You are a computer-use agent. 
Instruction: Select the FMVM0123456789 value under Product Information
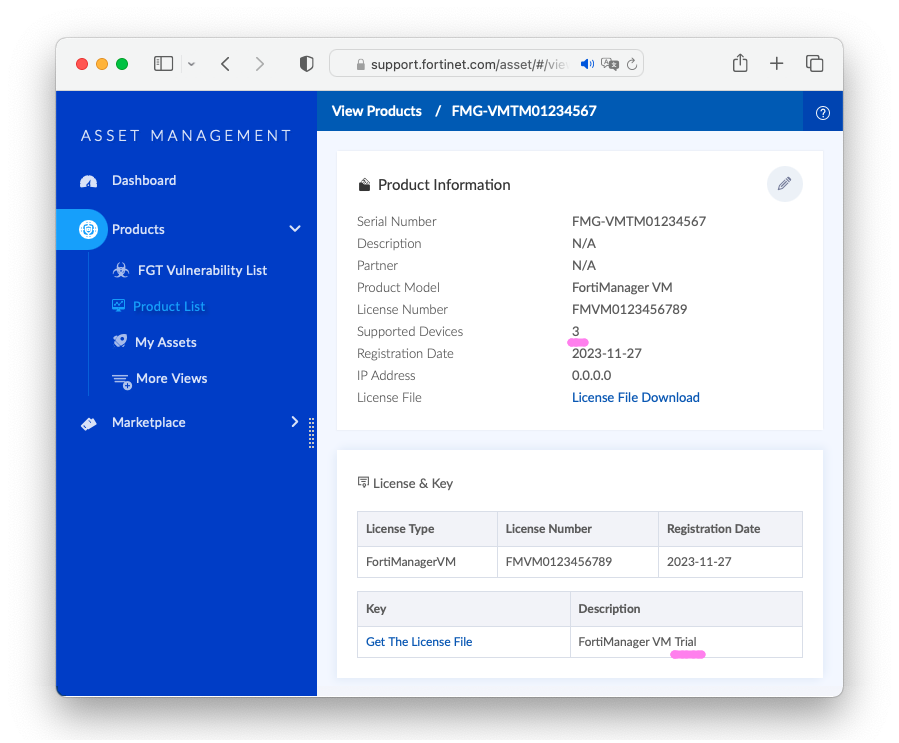click(630, 310)
